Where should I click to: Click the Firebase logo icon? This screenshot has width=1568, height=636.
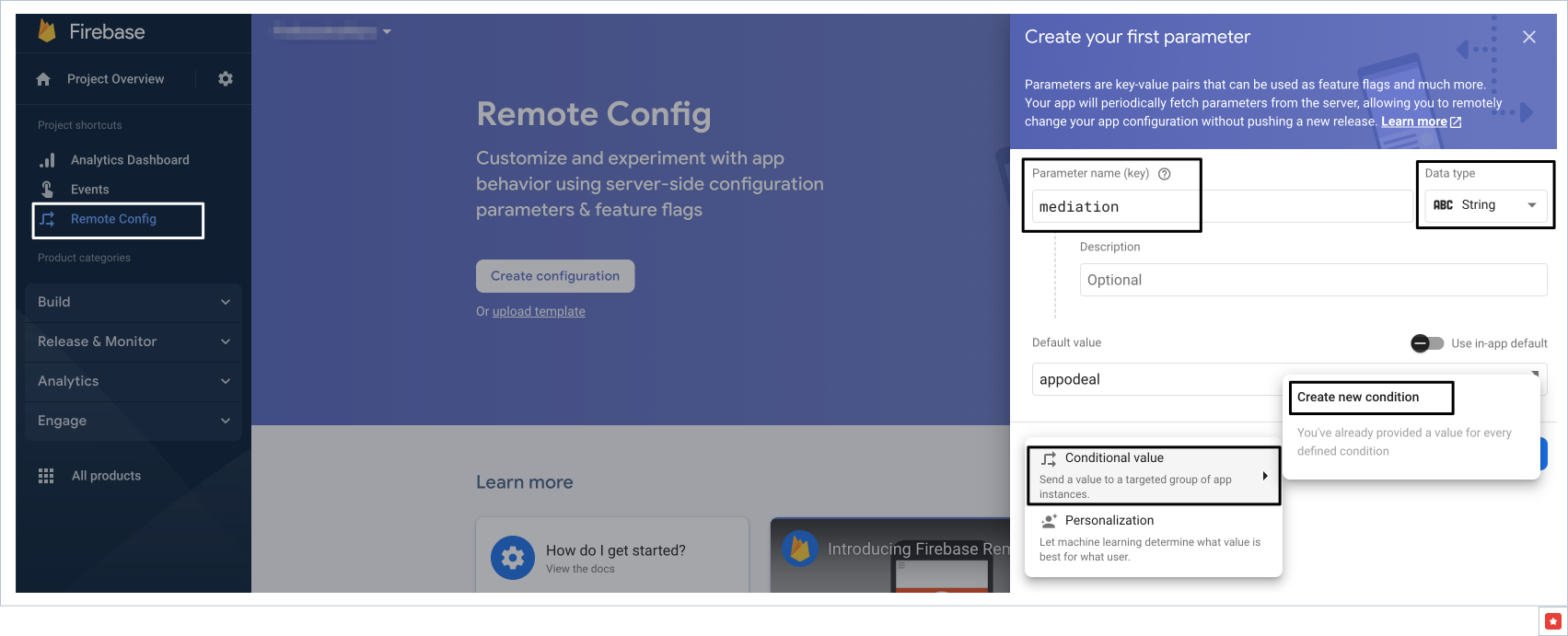[47, 31]
